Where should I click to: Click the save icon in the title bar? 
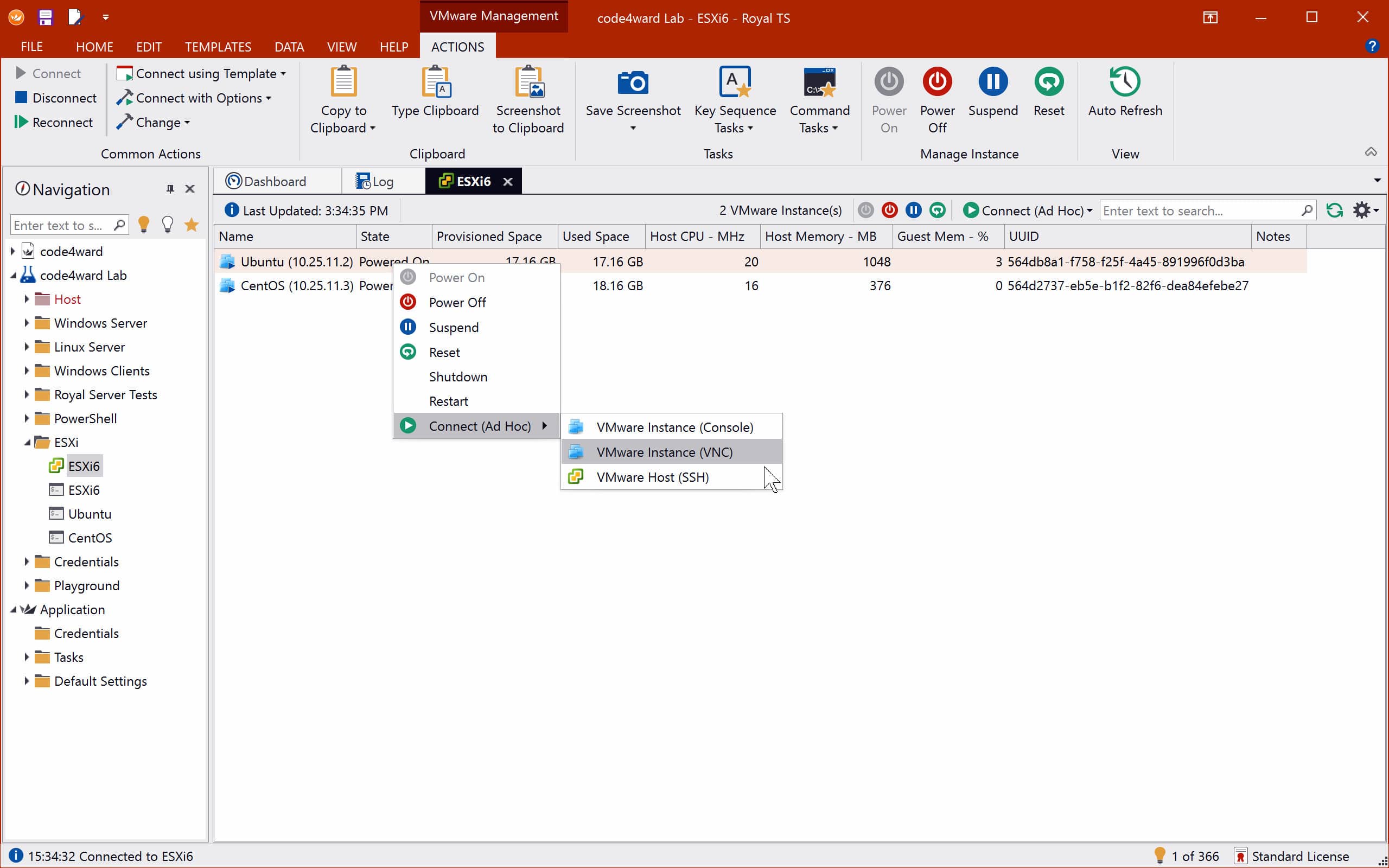[46, 17]
